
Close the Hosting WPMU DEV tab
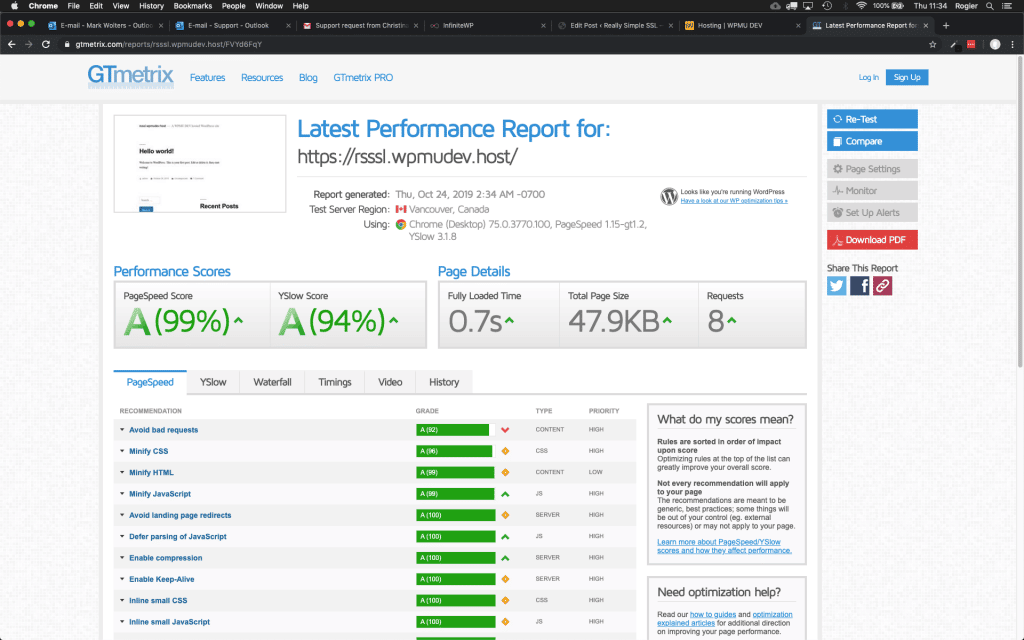tap(797, 25)
